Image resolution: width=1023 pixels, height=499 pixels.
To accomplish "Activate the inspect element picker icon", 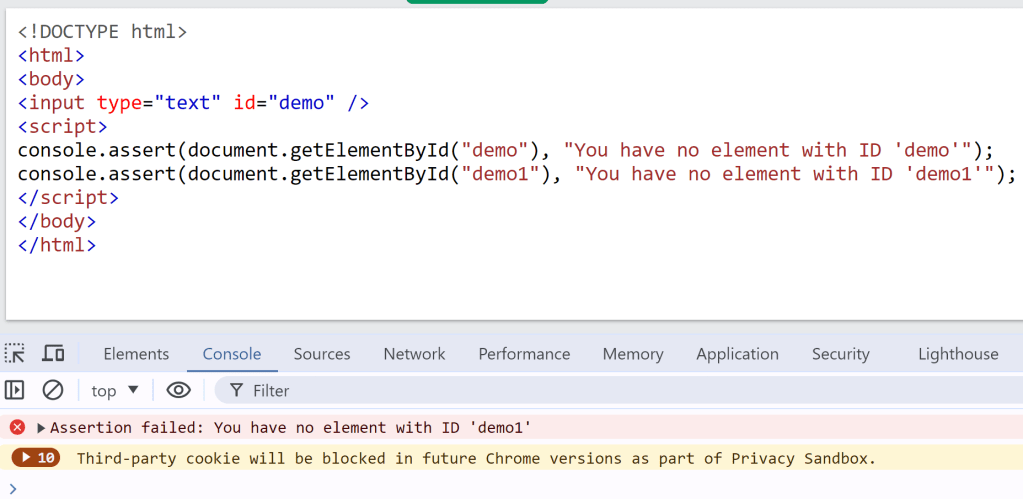I will click(x=15, y=354).
